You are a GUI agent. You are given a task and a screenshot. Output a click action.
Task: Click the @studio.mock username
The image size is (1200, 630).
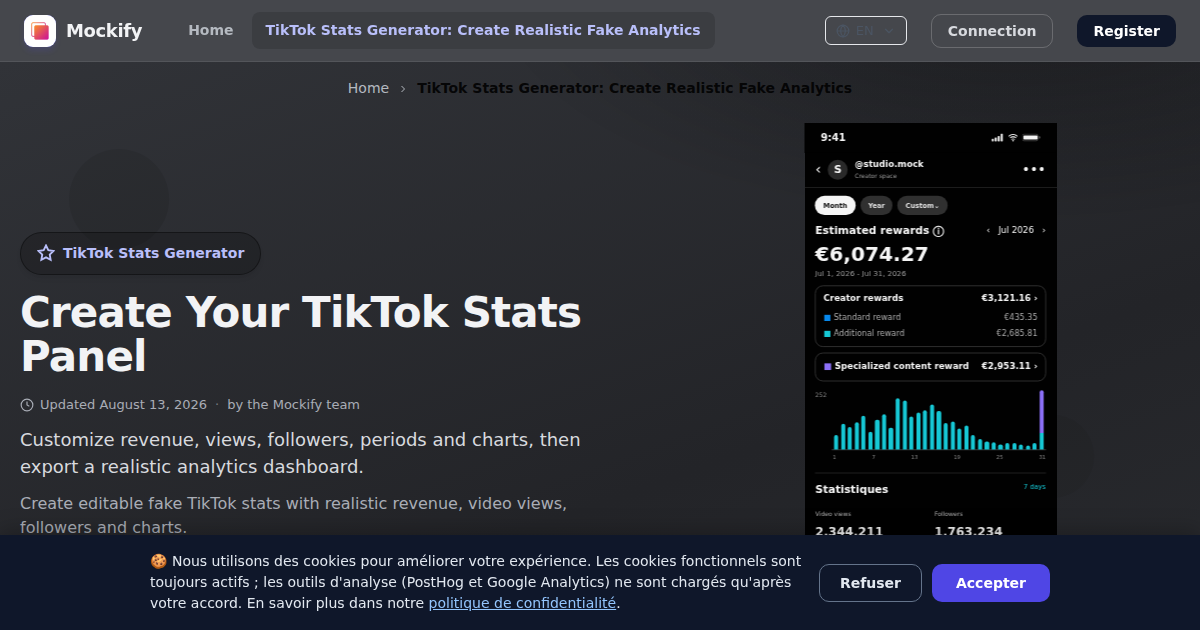tap(889, 164)
